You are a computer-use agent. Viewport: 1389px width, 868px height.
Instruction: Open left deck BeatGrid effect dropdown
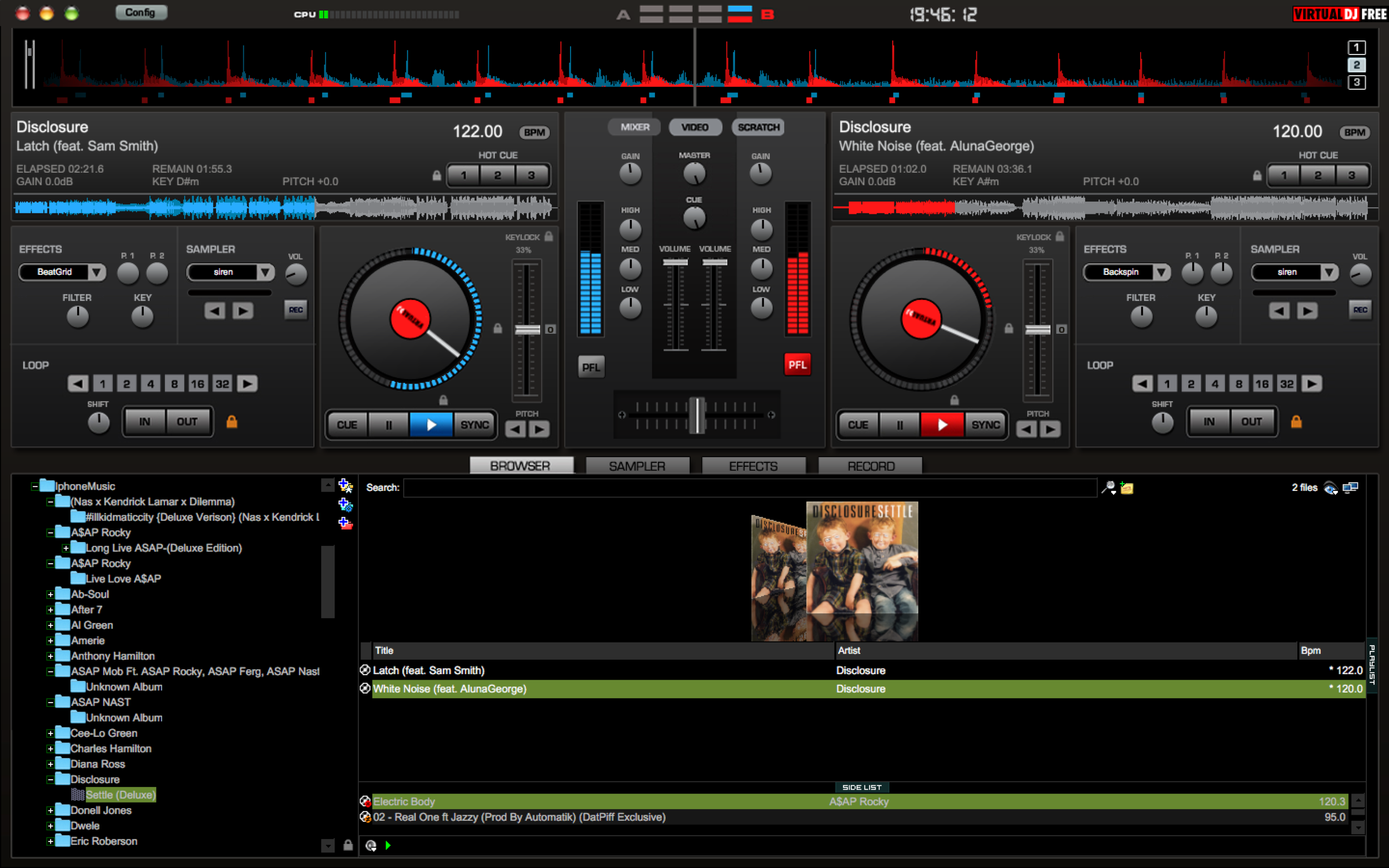[x=97, y=272]
